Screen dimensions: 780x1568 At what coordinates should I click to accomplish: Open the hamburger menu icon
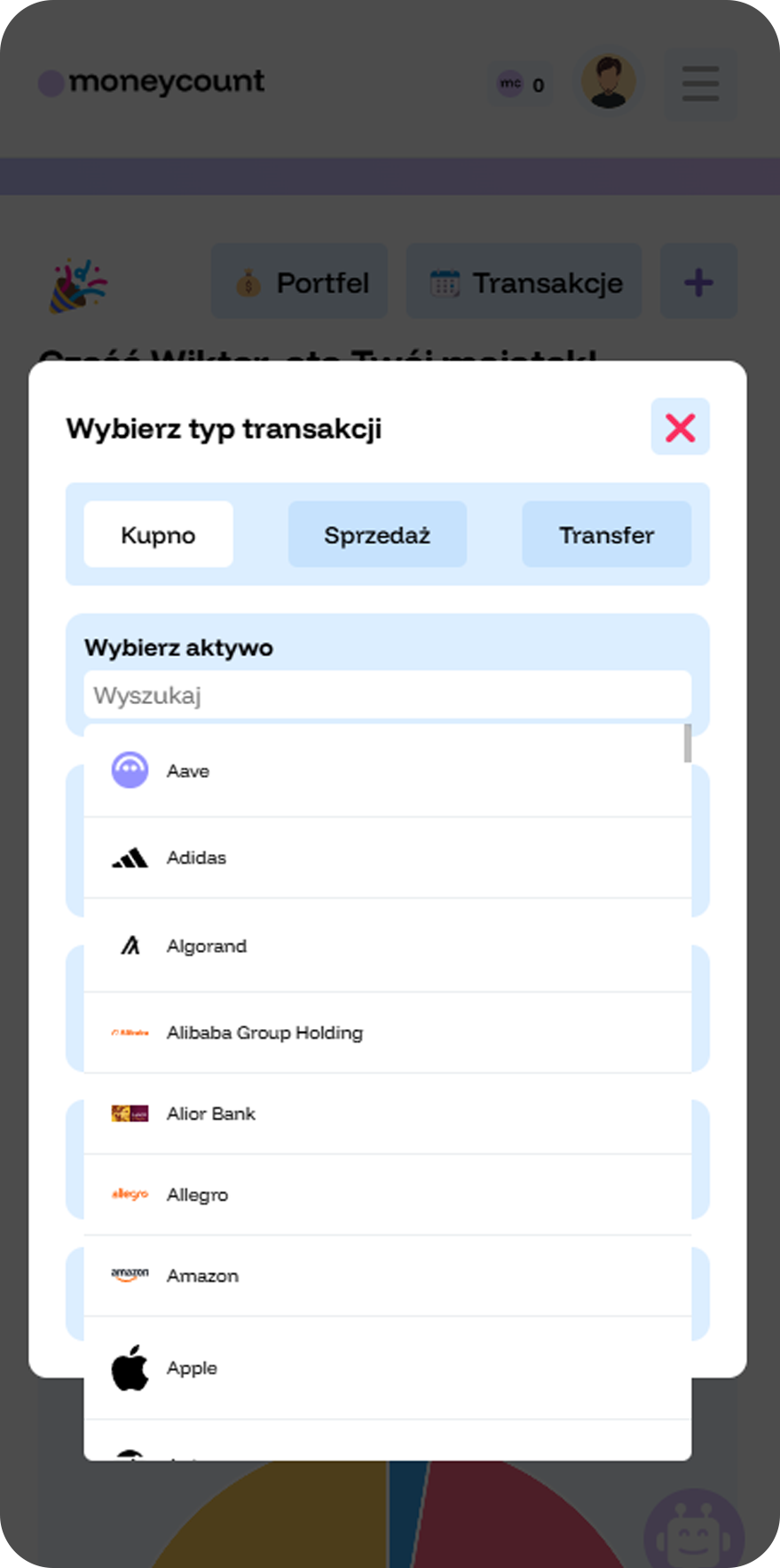click(700, 83)
